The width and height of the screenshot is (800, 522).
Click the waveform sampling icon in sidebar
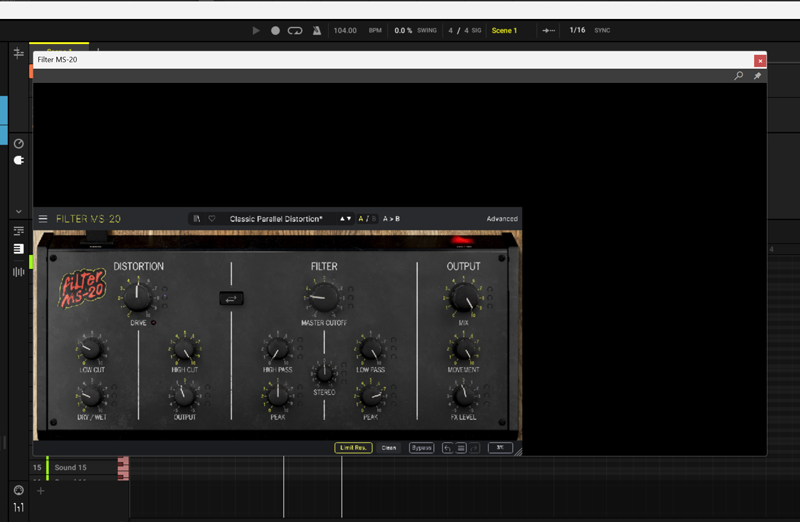point(18,272)
